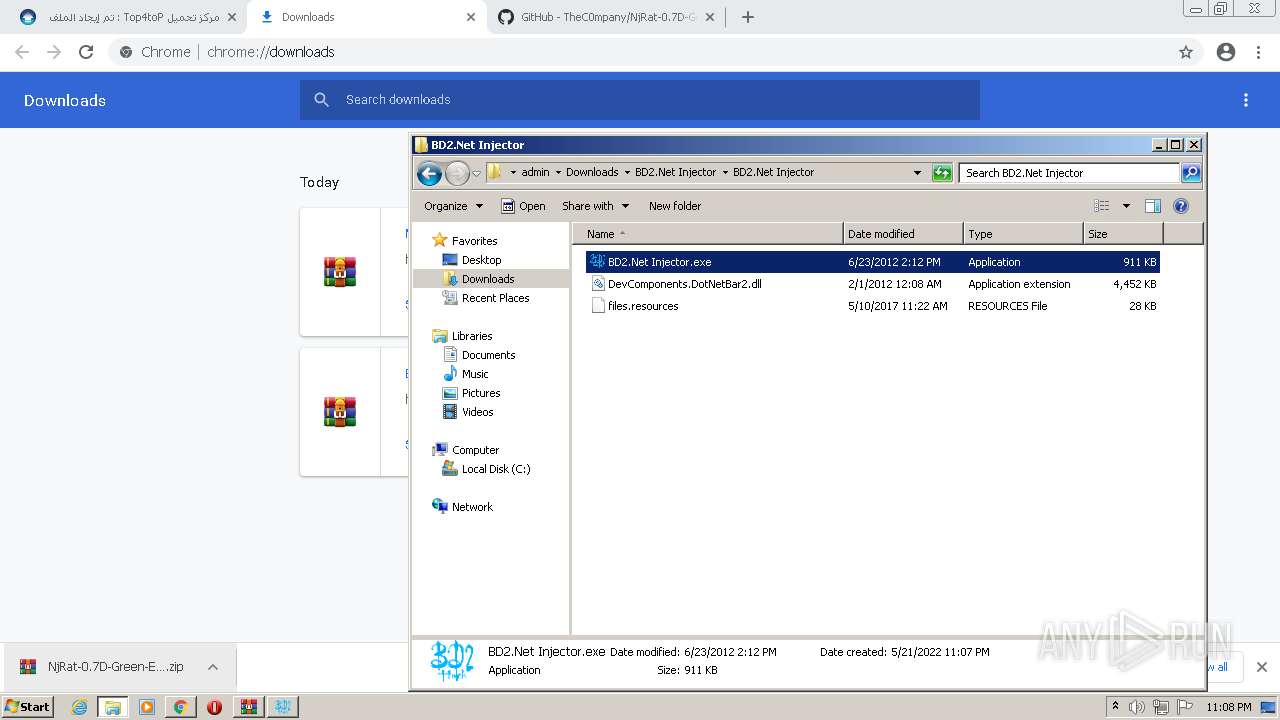Click Chrome back arrow button
The height and width of the screenshot is (720, 1280).
click(22, 52)
